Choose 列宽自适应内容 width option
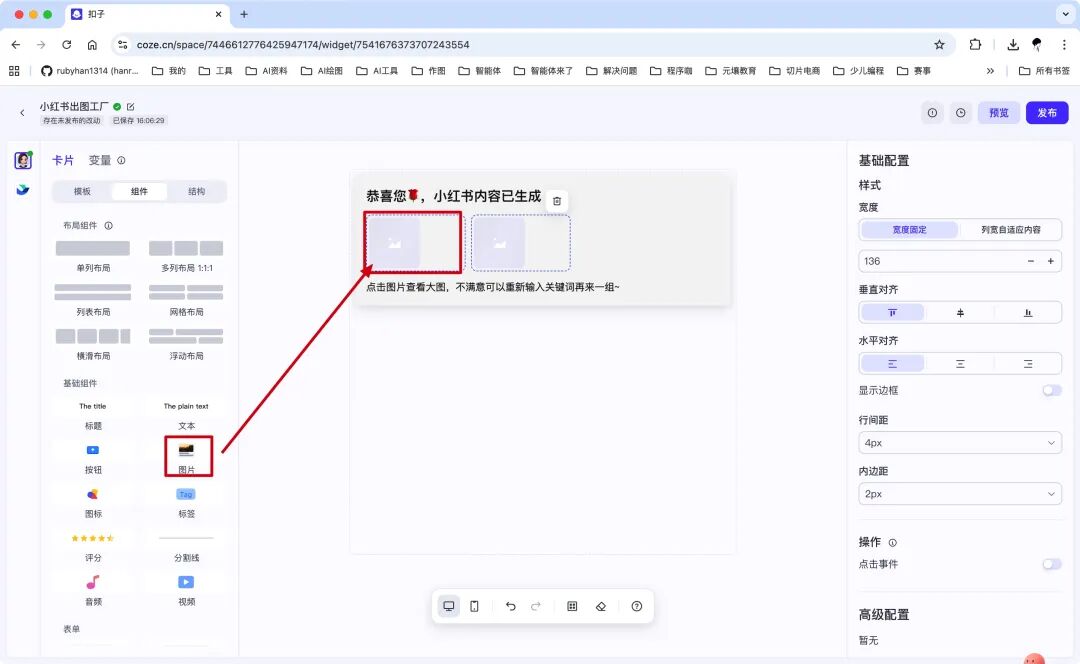The width and height of the screenshot is (1080, 664). (1010, 229)
